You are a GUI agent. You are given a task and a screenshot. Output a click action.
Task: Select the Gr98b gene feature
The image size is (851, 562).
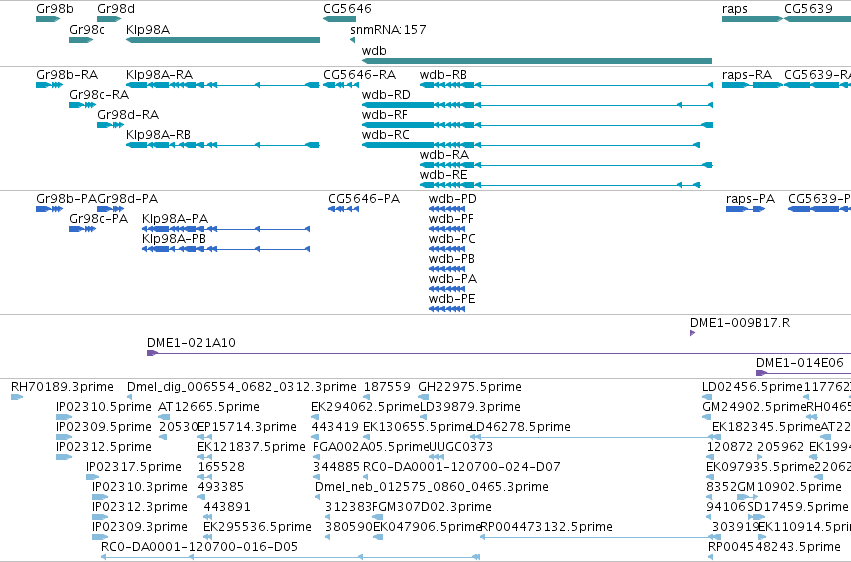(48, 19)
